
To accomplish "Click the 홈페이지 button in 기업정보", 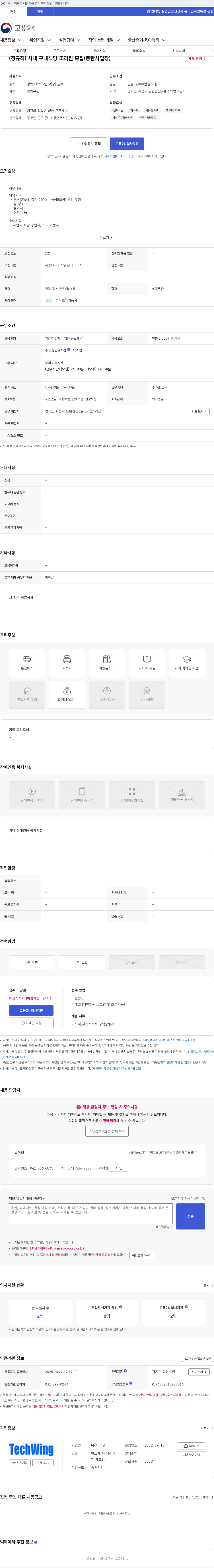I will click(191, 1446).
